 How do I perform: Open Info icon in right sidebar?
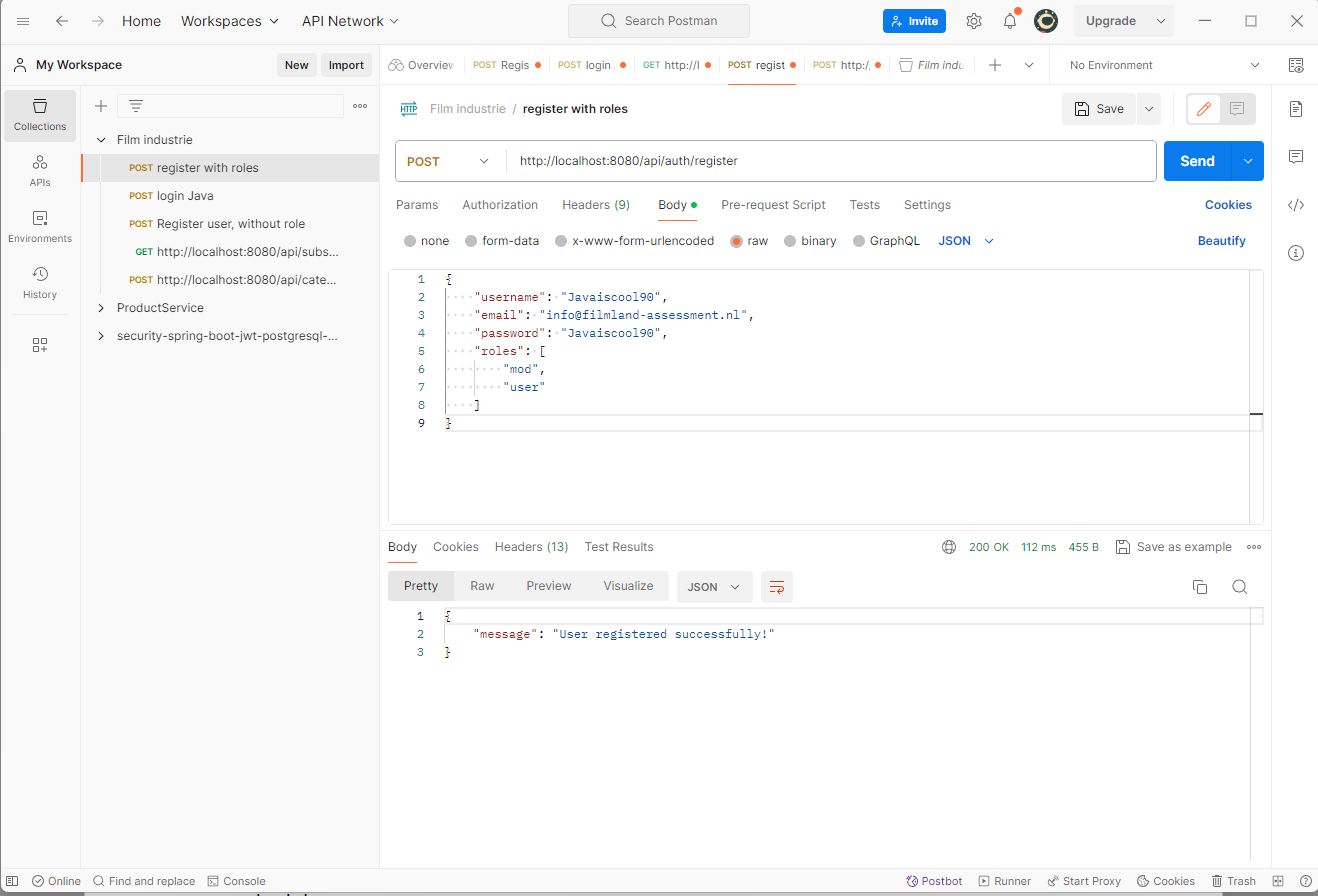click(1296, 253)
